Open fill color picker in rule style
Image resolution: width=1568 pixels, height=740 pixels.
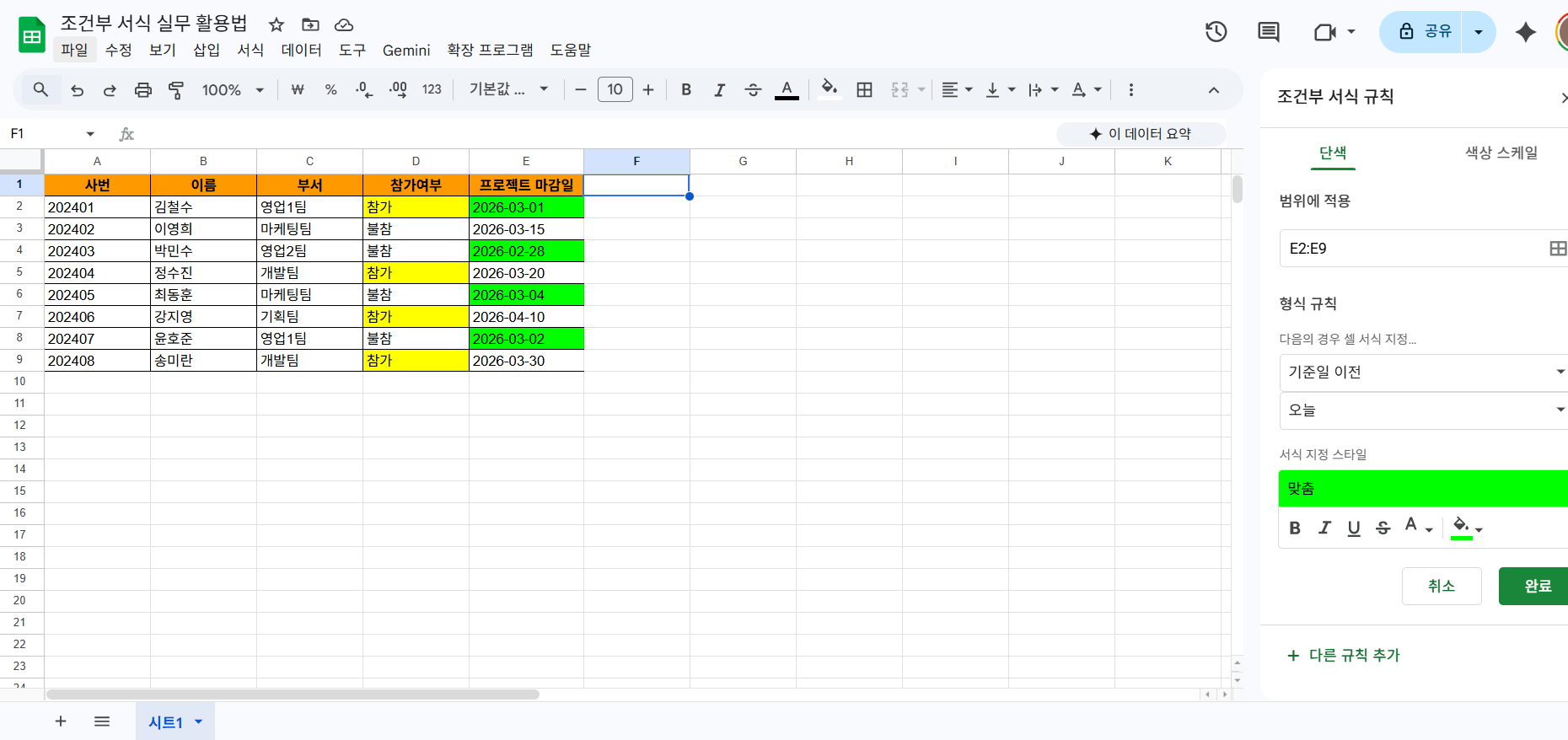[1466, 528]
